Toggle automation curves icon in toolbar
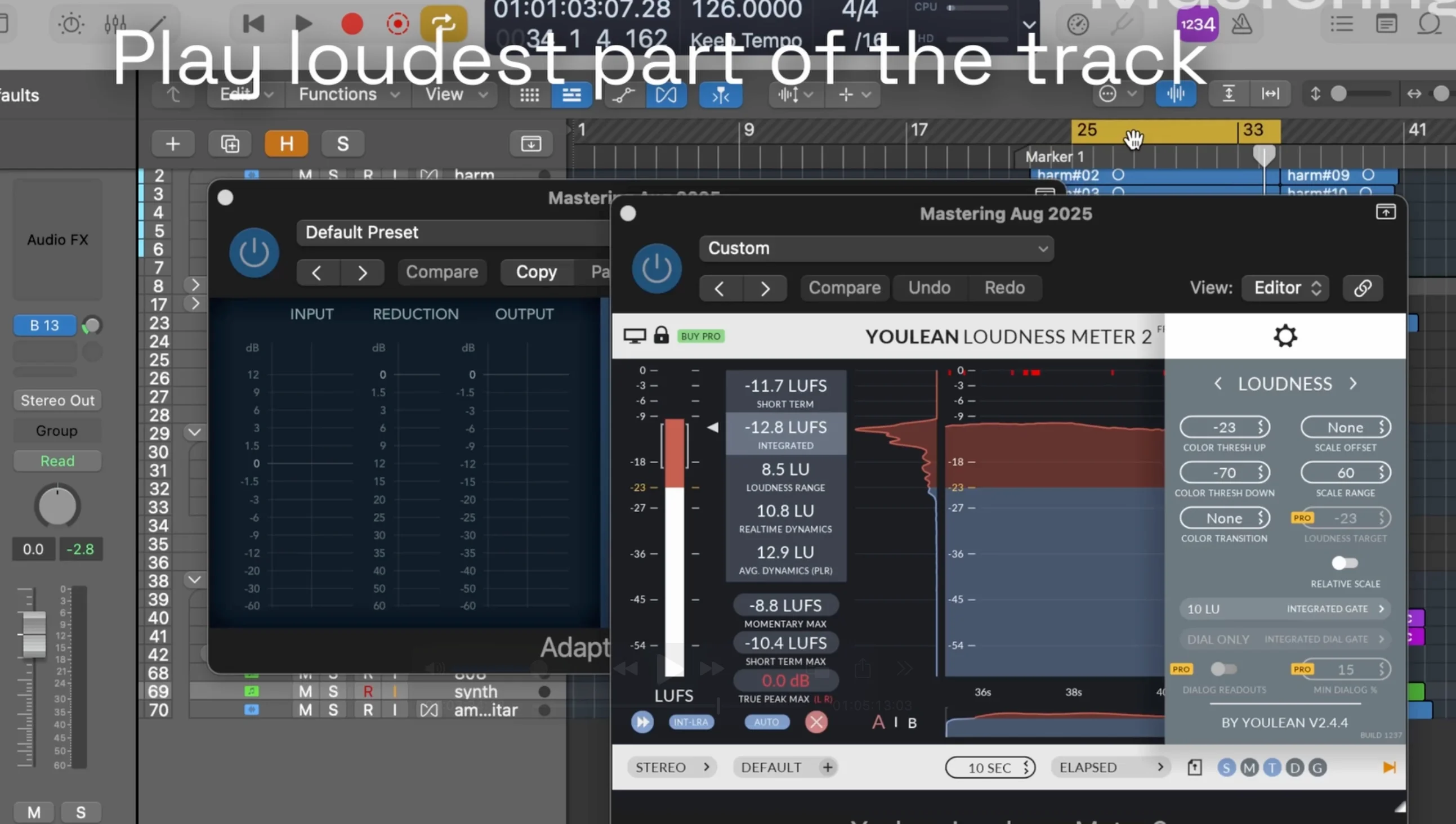Screen dimensions: 1456x824 [x=624, y=95]
